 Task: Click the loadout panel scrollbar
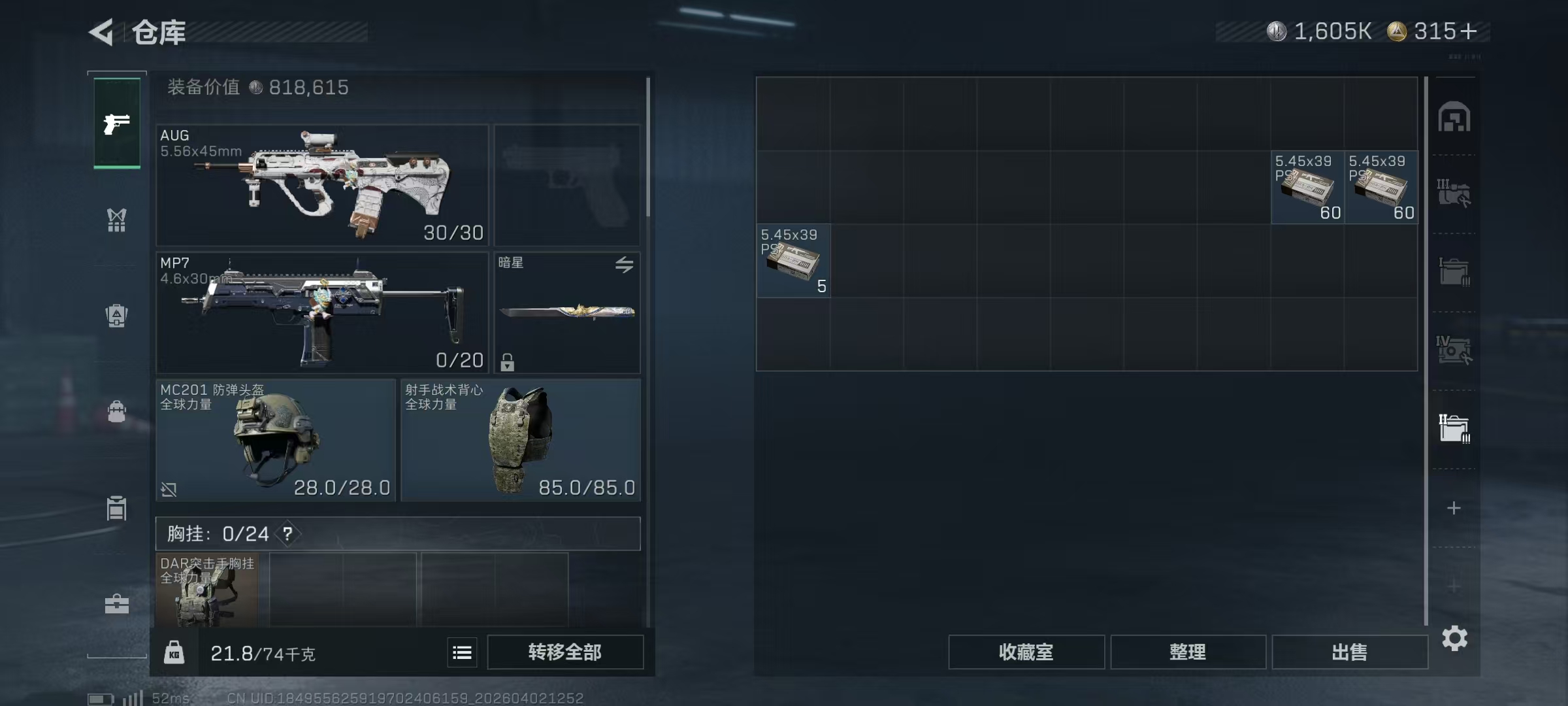tap(648, 147)
